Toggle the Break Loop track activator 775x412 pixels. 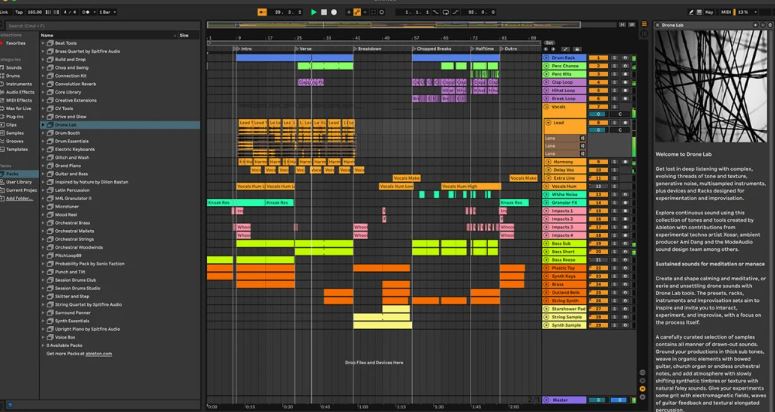coord(598,98)
